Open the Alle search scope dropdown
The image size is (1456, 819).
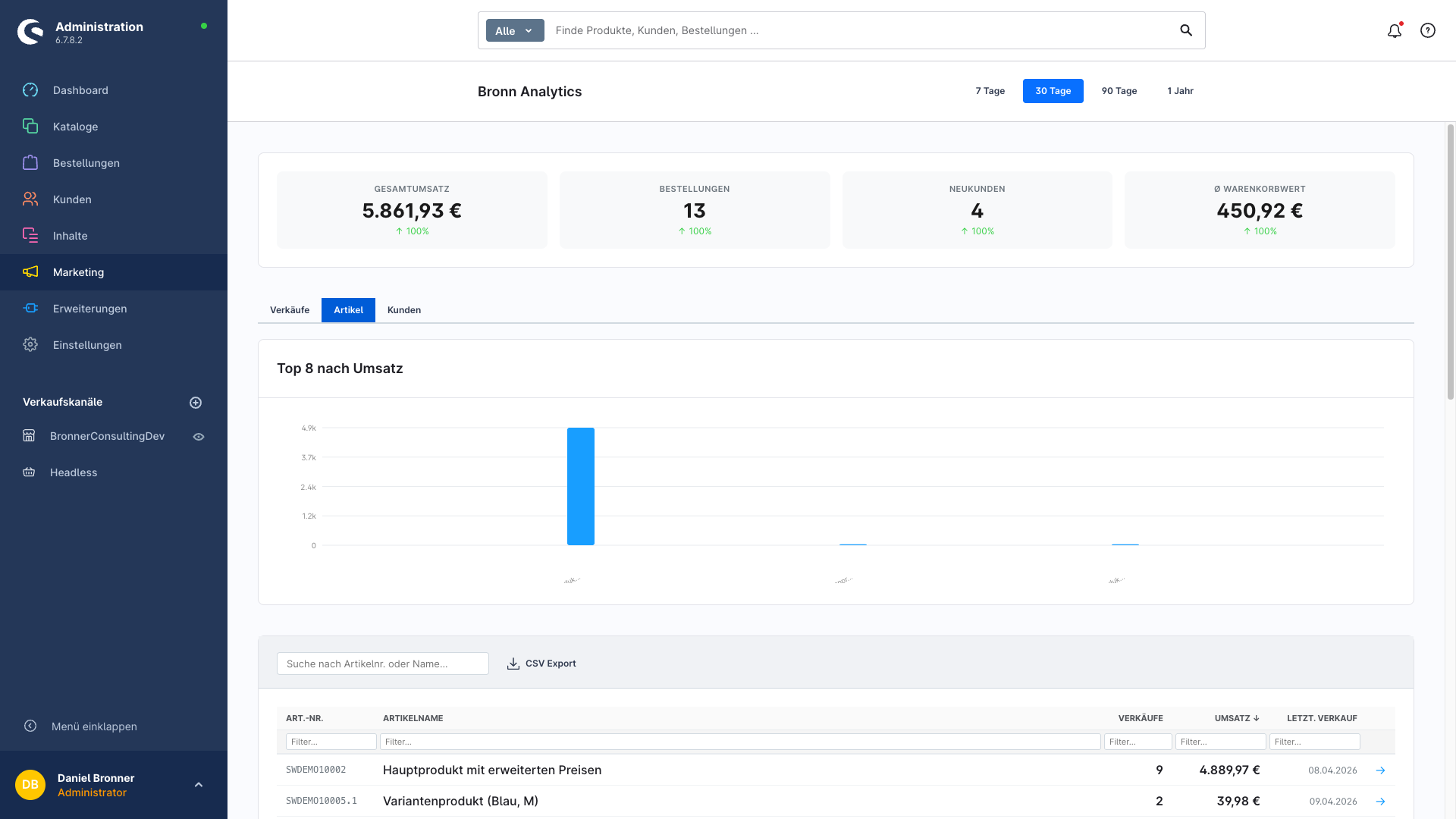(515, 31)
